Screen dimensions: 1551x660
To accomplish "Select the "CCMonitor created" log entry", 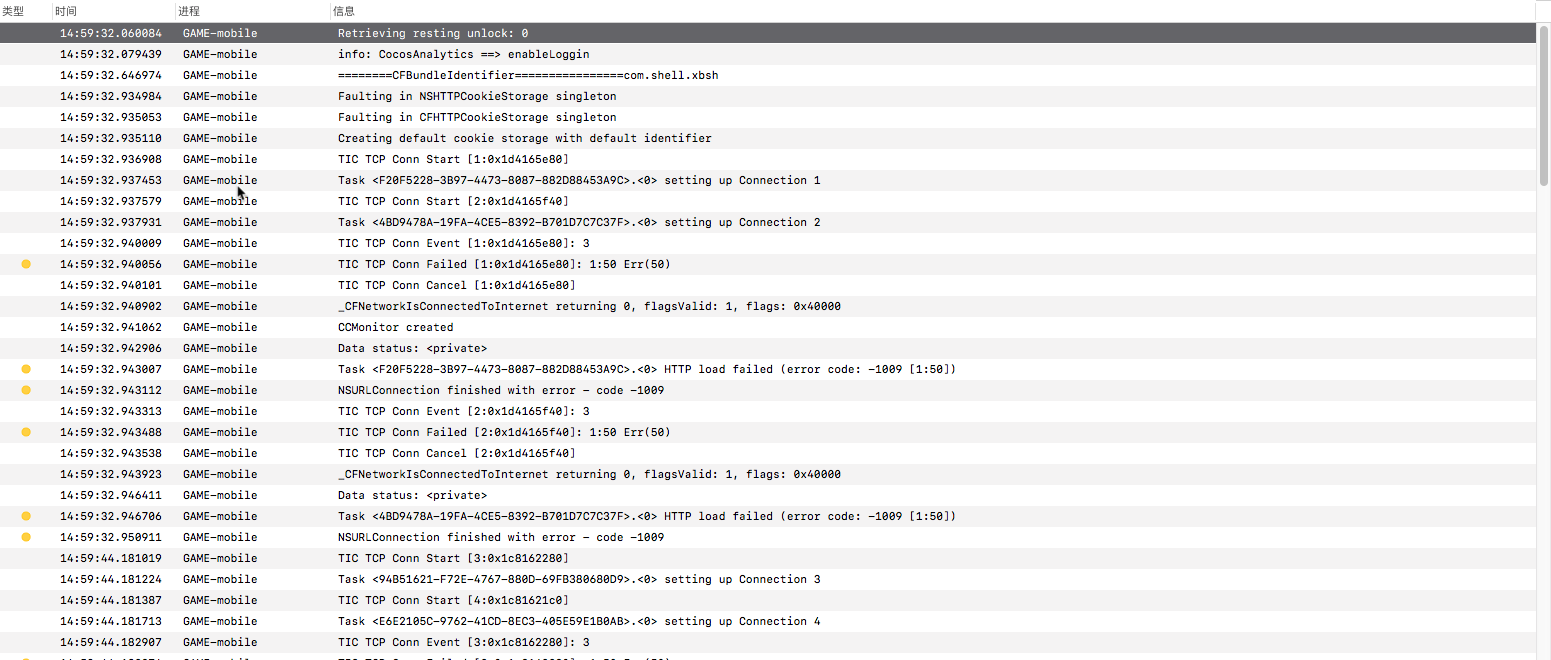I will tap(395, 327).
